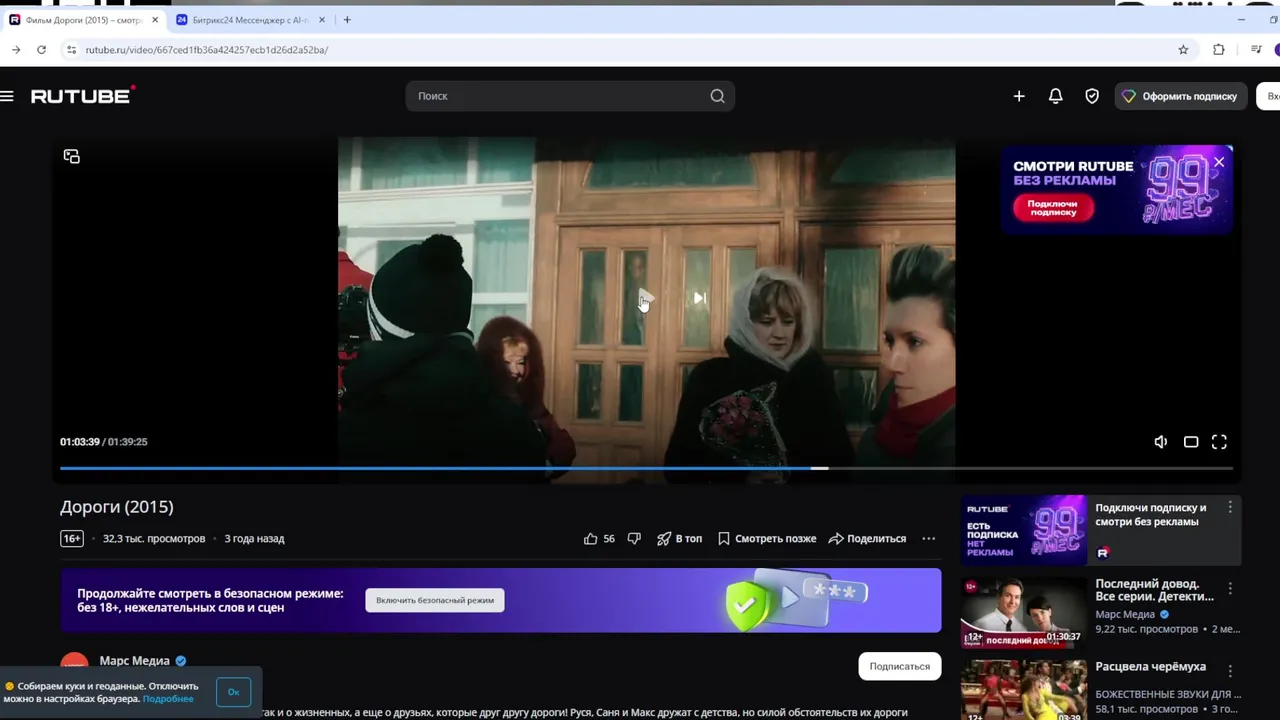The width and height of the screenshot is (1280, 720).
Task: Open options menu for Последний довод video
Action: (1230, 589)
